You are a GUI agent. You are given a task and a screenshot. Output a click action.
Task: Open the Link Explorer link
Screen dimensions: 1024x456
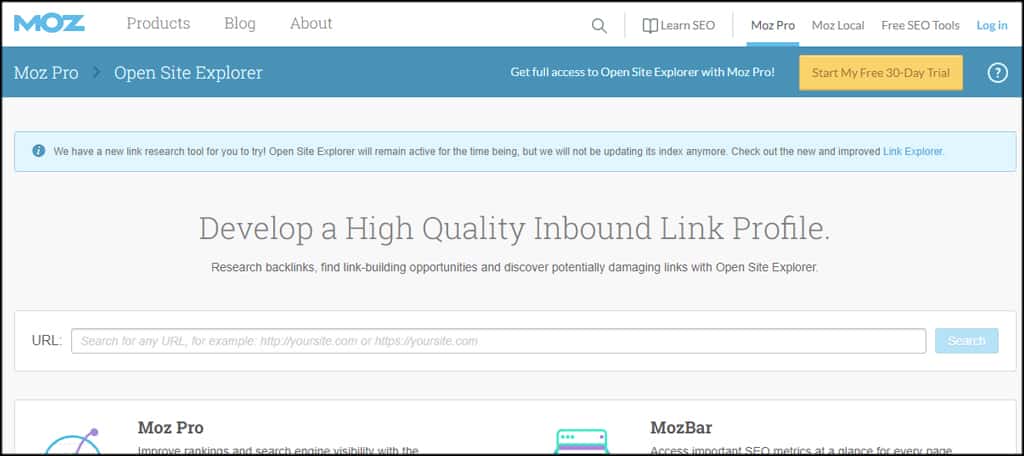913,152
